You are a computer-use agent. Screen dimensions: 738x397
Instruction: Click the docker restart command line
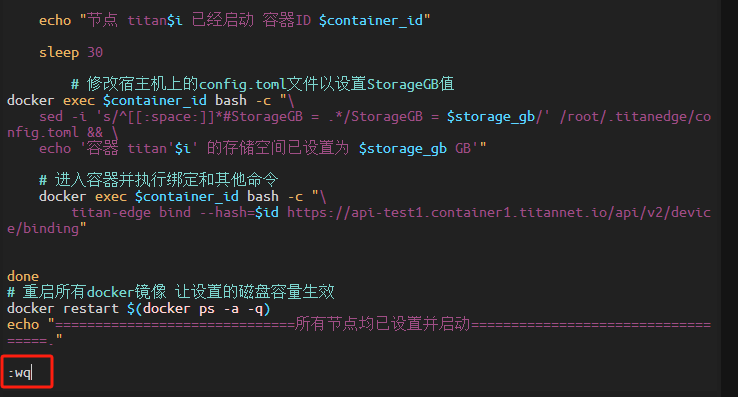pyautogui.click(x=138, y=308)
